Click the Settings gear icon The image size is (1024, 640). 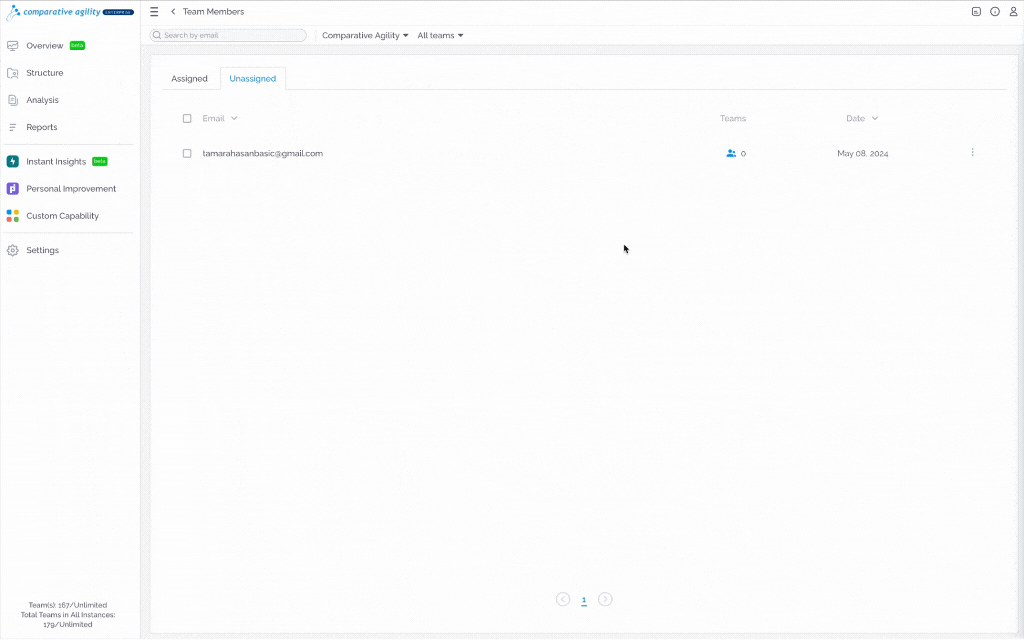pos(12,250)
